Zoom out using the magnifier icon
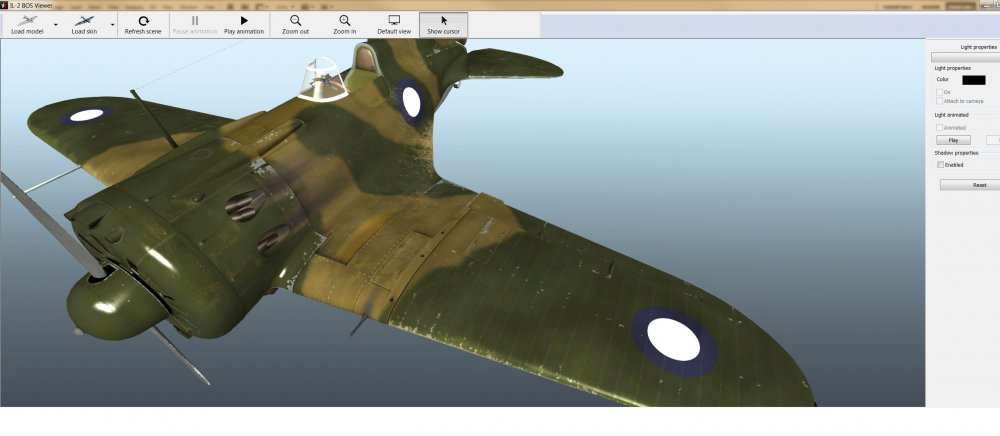1000x436 pixels. pos(295,20)
